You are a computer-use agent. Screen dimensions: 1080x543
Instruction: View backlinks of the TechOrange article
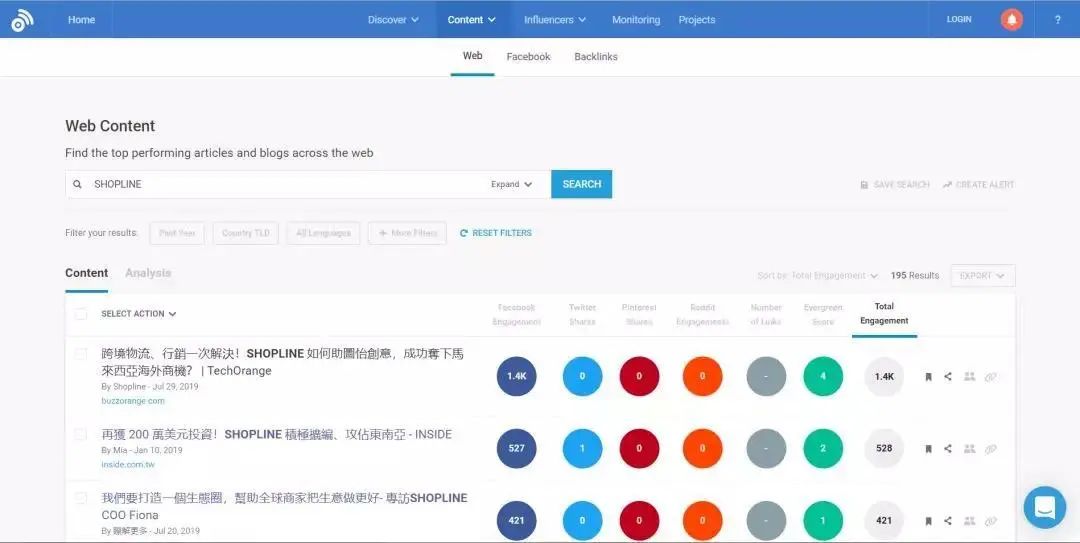(x=990, y=377)
